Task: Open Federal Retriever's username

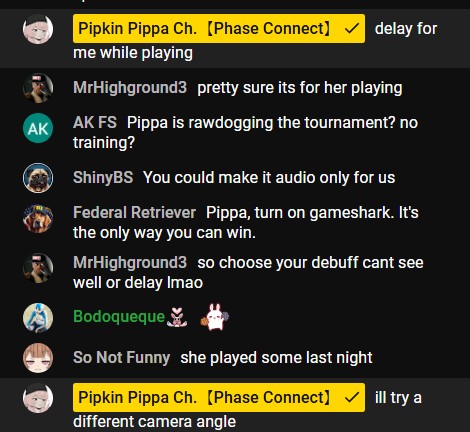Action: [x=134, y=213]
